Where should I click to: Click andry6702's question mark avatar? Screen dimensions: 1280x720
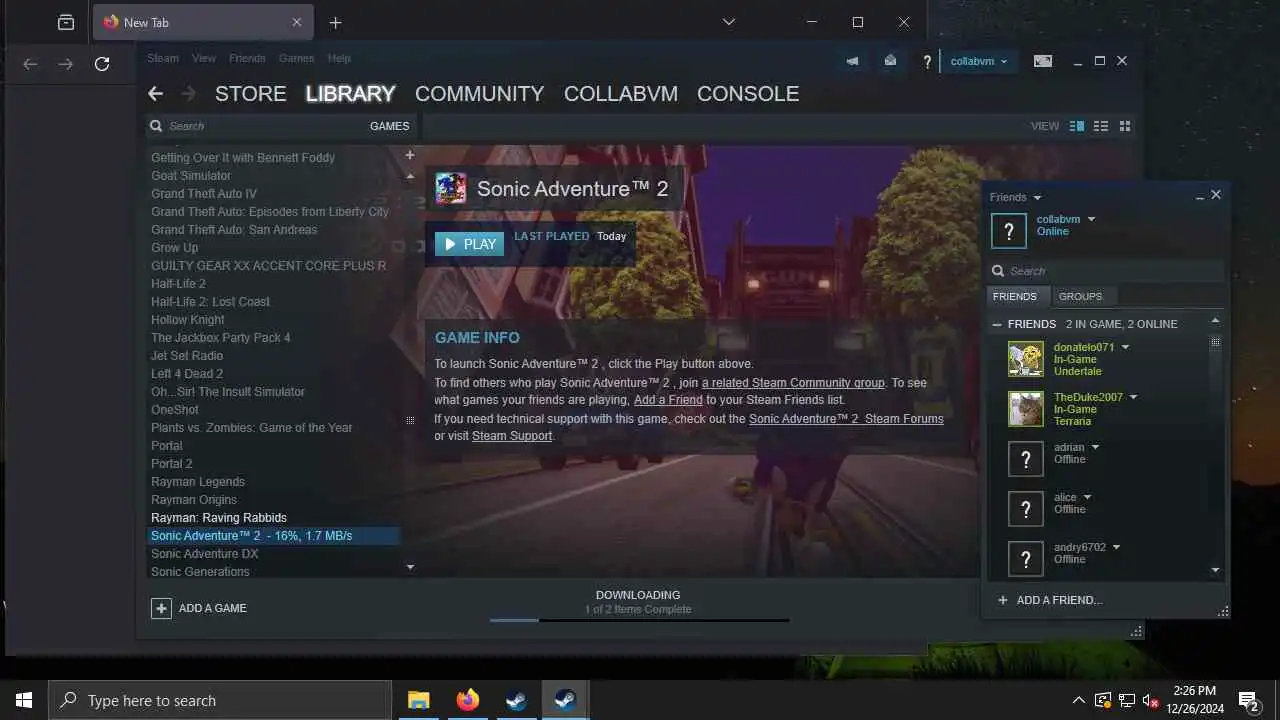(x=1025, y=559)
